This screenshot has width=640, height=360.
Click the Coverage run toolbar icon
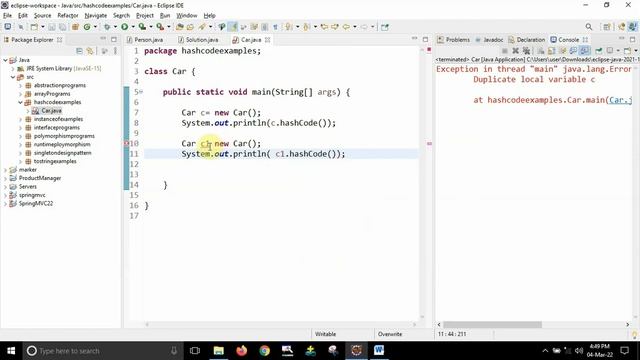[x=142, y=27]
